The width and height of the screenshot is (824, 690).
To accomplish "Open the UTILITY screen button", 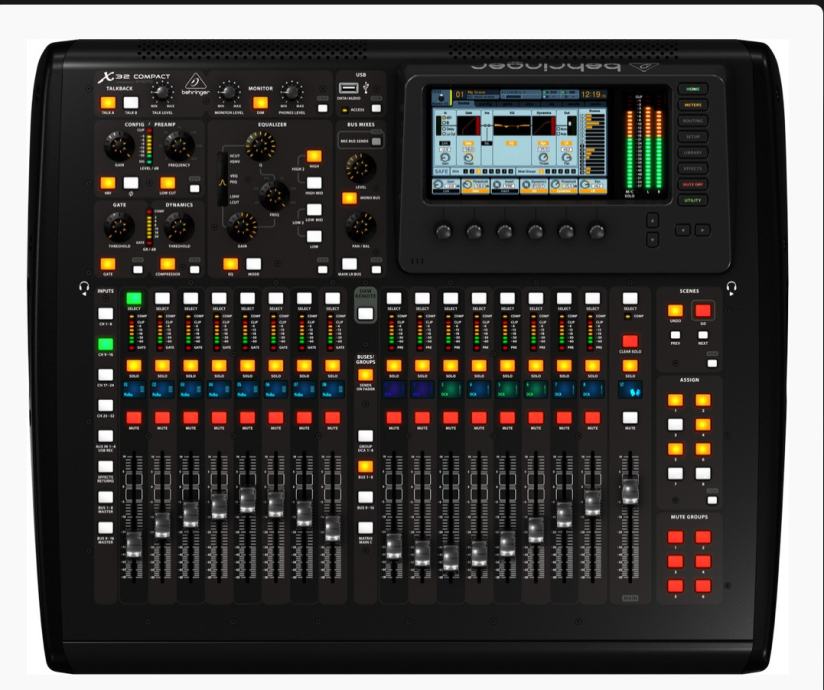I will (693, 200).
